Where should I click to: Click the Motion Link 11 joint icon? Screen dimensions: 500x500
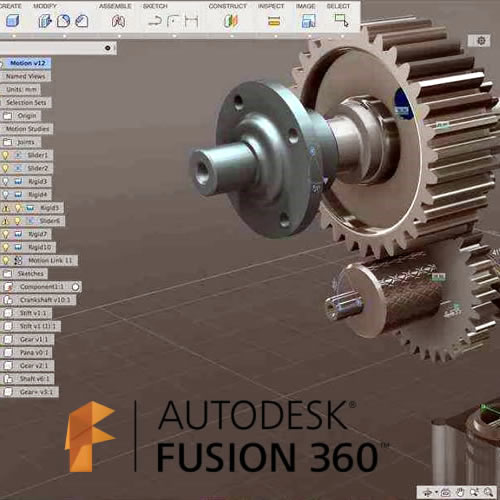coord(18,260)
